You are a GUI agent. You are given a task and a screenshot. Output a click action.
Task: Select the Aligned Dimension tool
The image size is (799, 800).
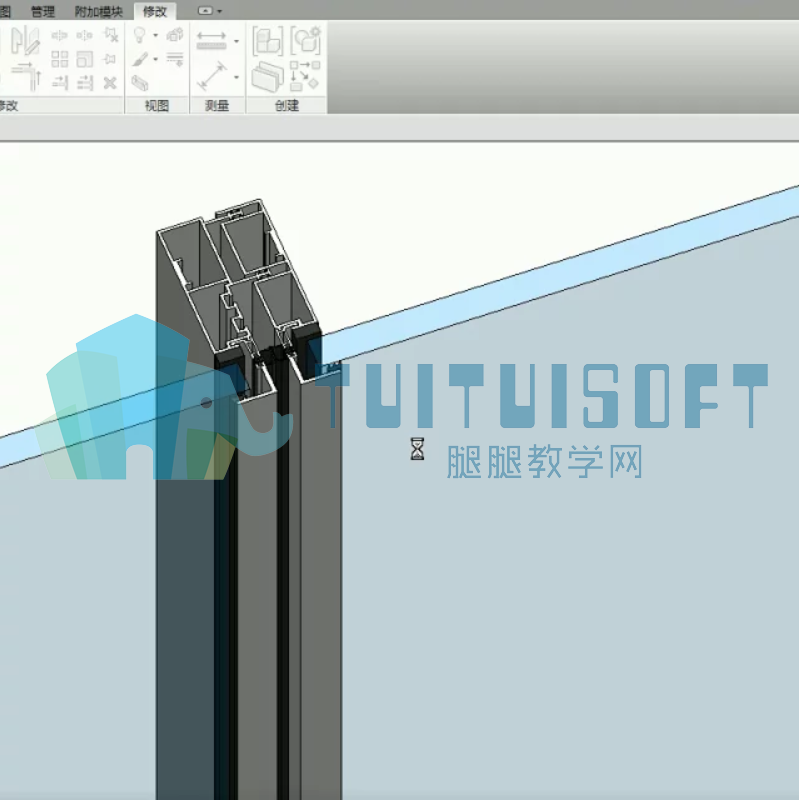point(211,76)
